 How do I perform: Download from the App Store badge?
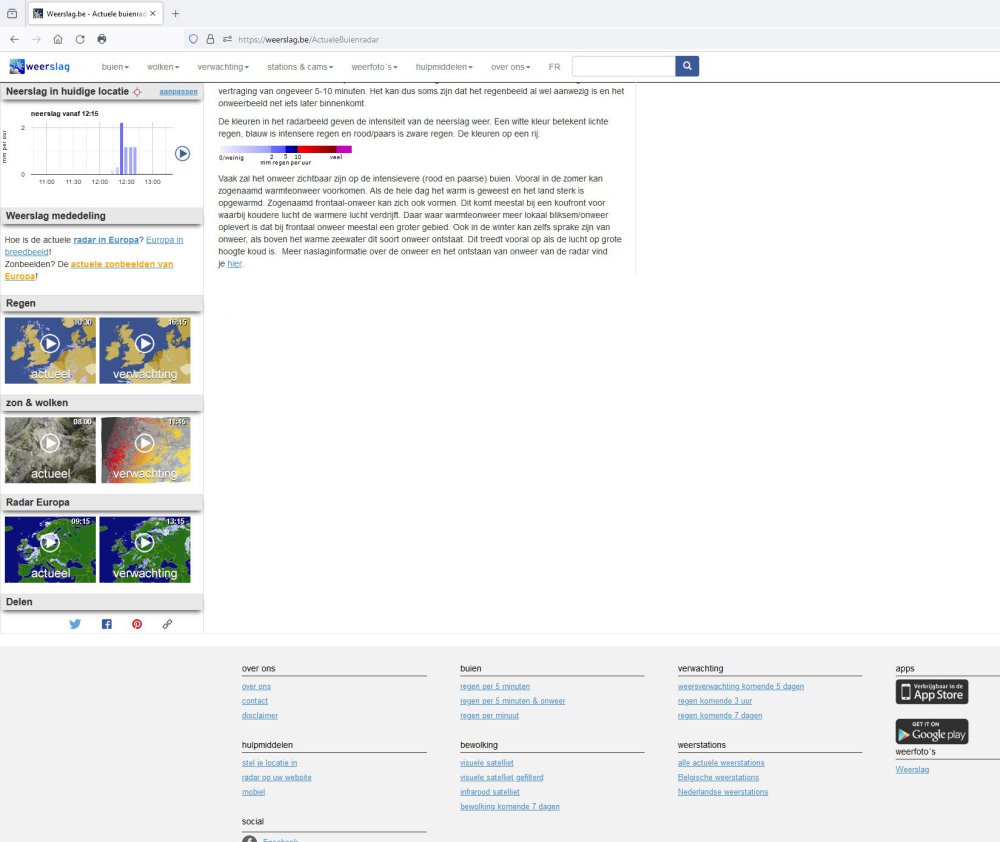pyautogui.click(x=931, y=692)
